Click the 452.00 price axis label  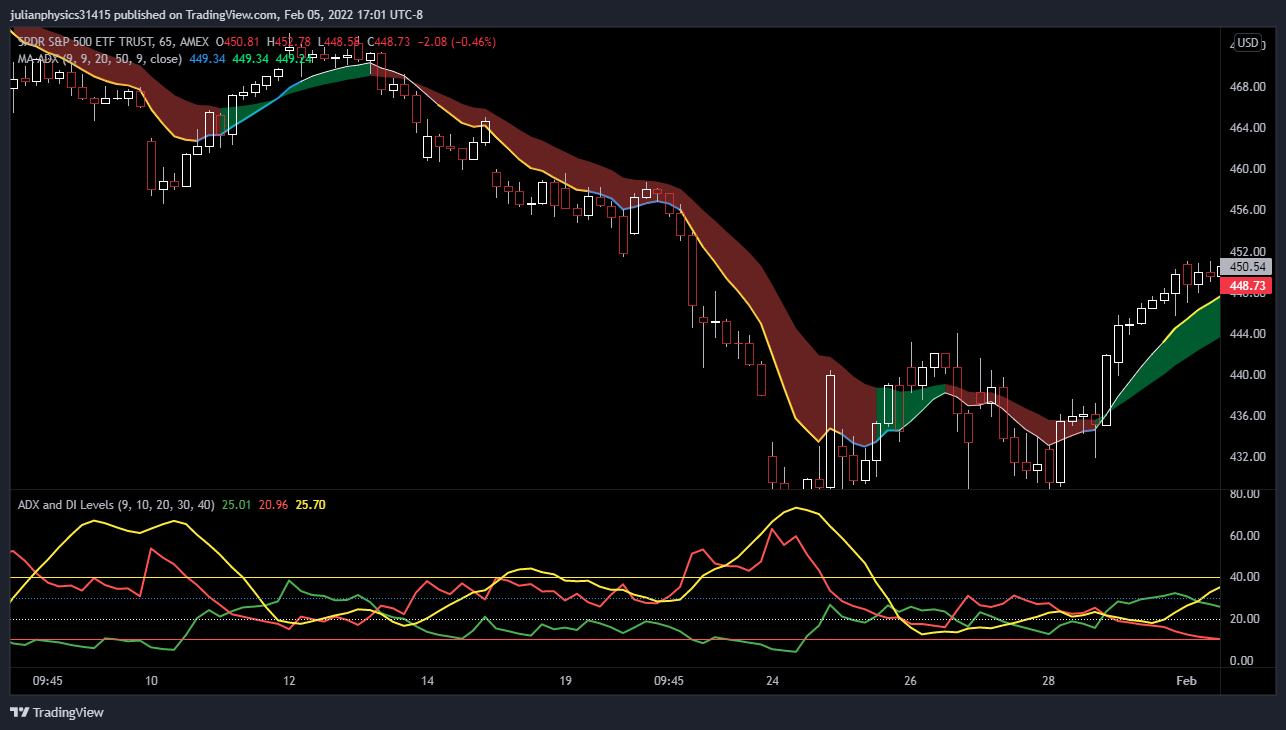pos(1248,251)
